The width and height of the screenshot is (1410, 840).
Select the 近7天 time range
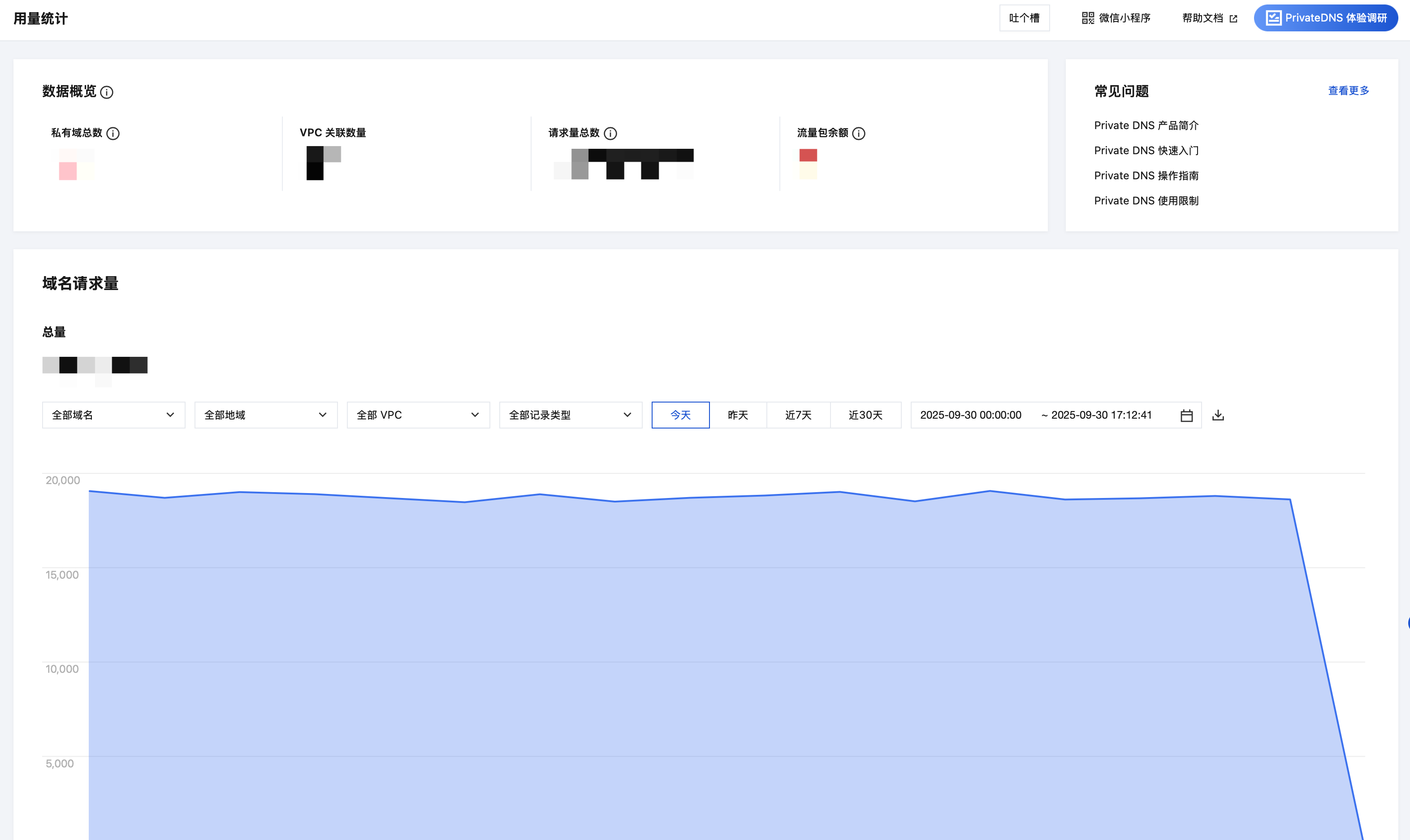coord(798,415)
